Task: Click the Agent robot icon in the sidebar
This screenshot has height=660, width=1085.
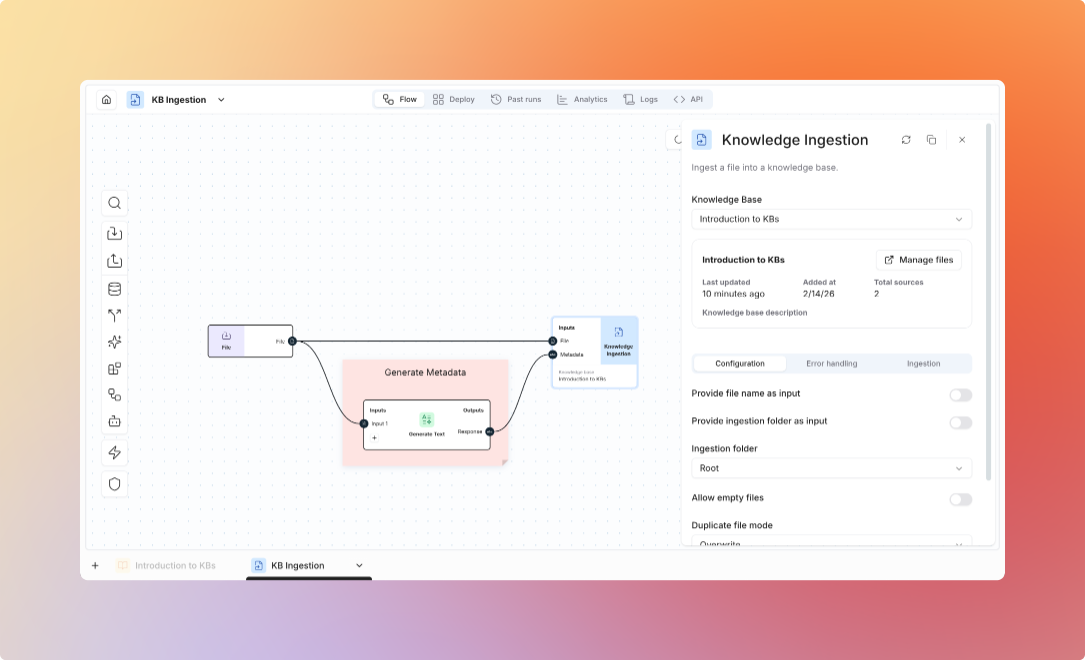Action: 114,421
